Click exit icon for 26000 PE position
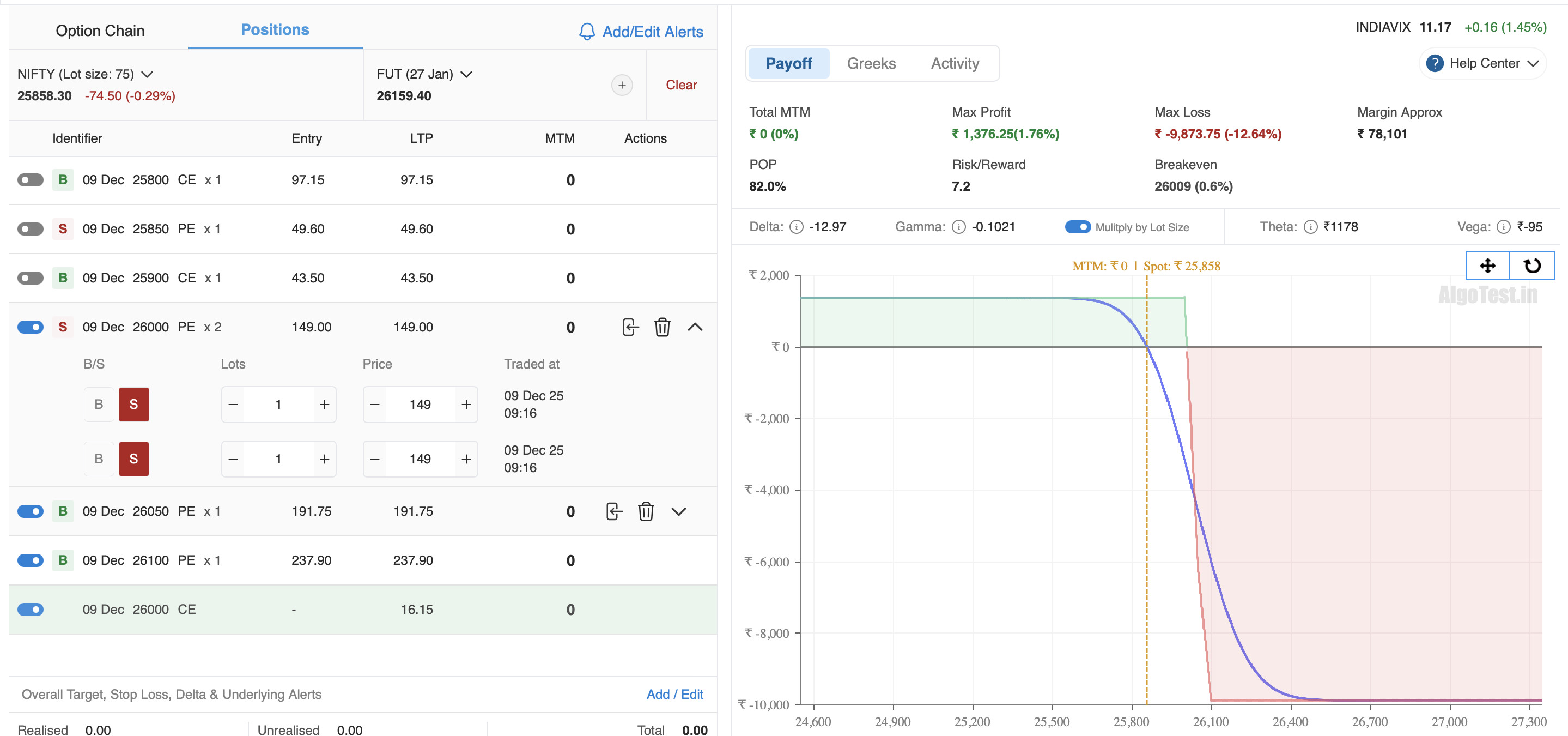Image resolution: width=1568 pixels, height=736 pixels. pos(630,327)
